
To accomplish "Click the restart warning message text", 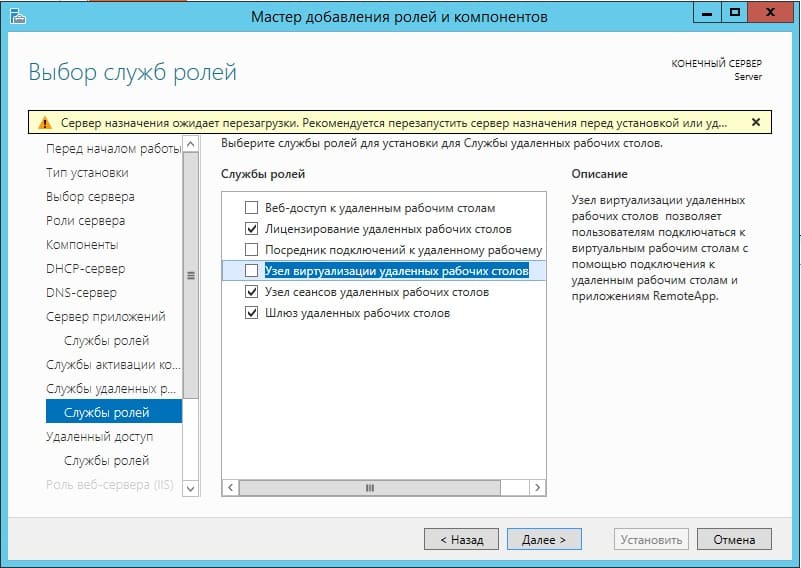I will tap(393, 123).
